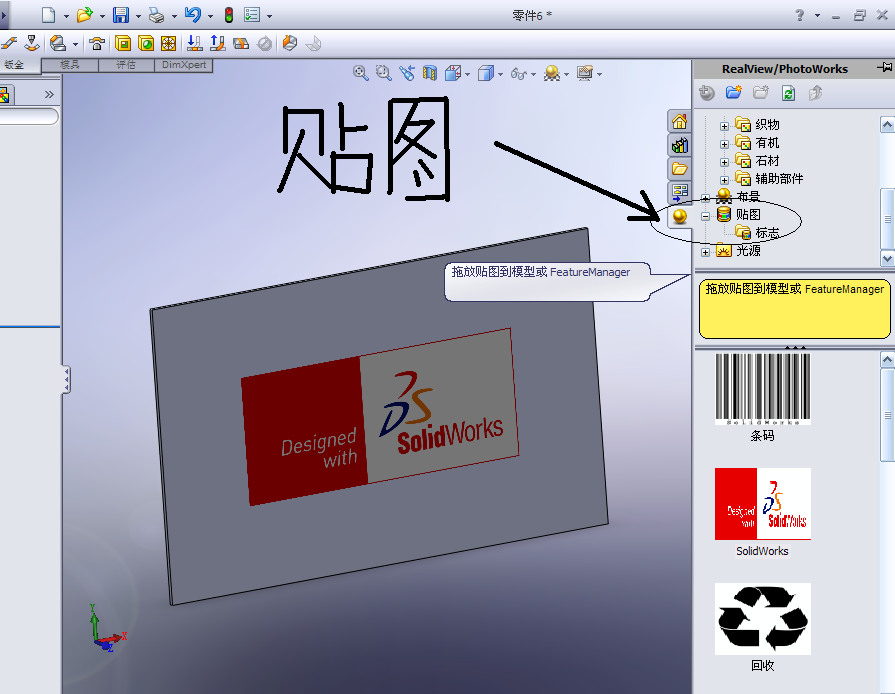The height and width of the screenshot is (694, 895).
Task: Pin the RealView/PhotoWorks task pane
Action: [x=885, y=68]
